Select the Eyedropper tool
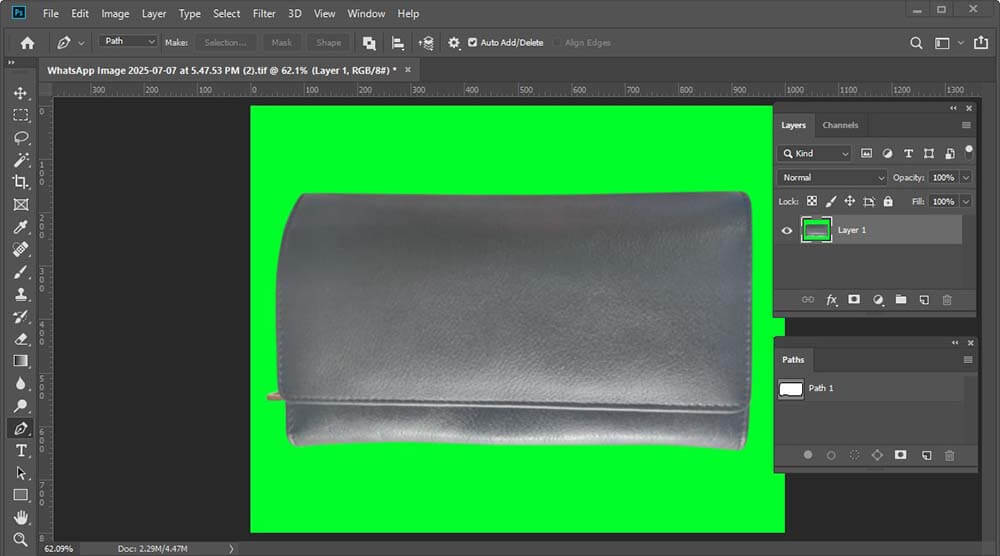 click(x=20, y=227)
